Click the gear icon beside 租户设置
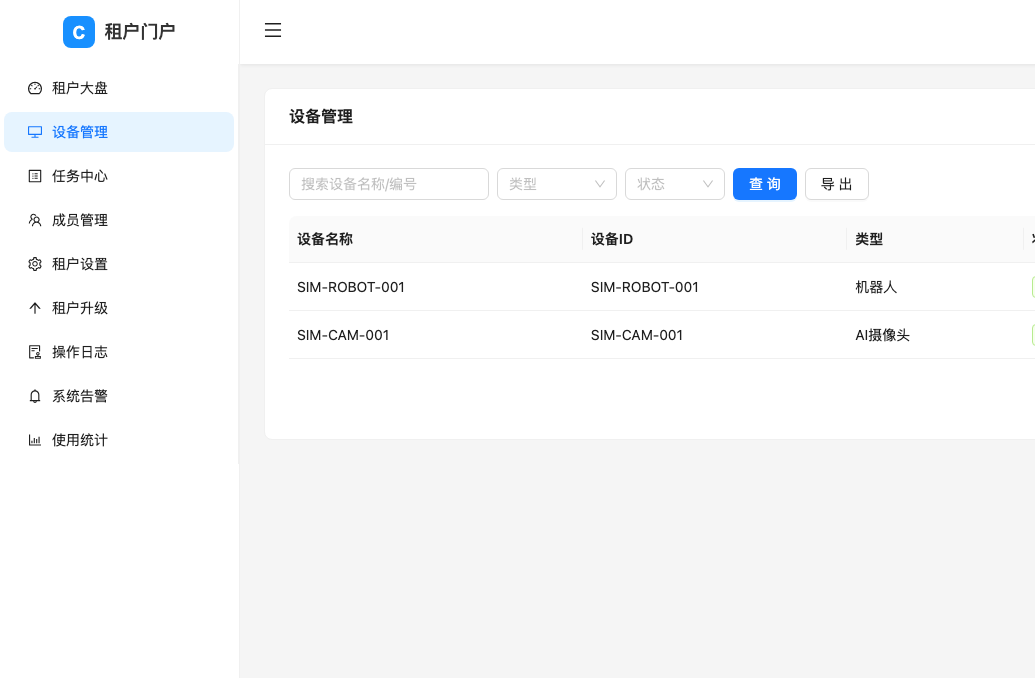The width and height of the screenshot is (1035, 678). pyautogui.click(x=35, y=264)
